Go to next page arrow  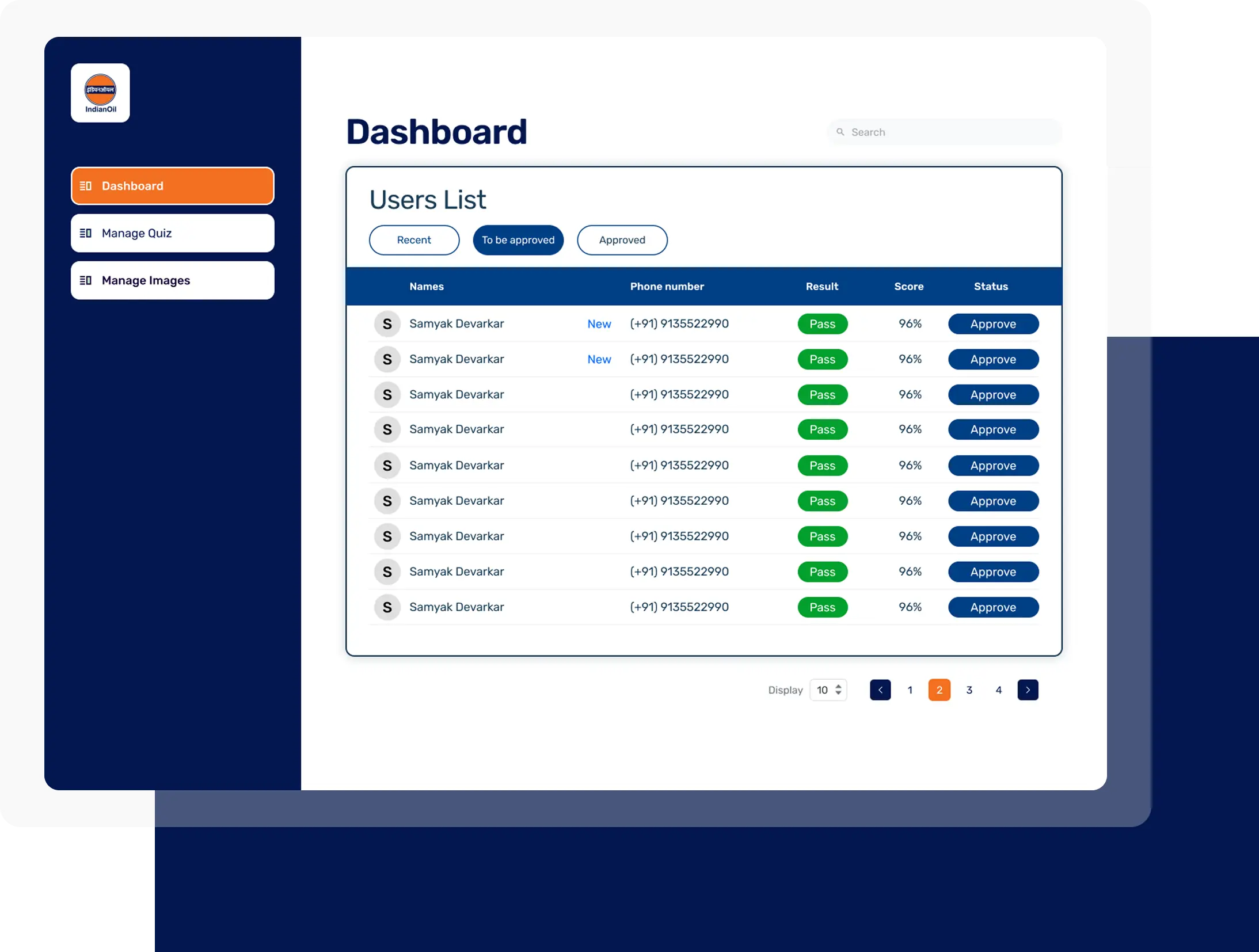(x=1028, y=690)
